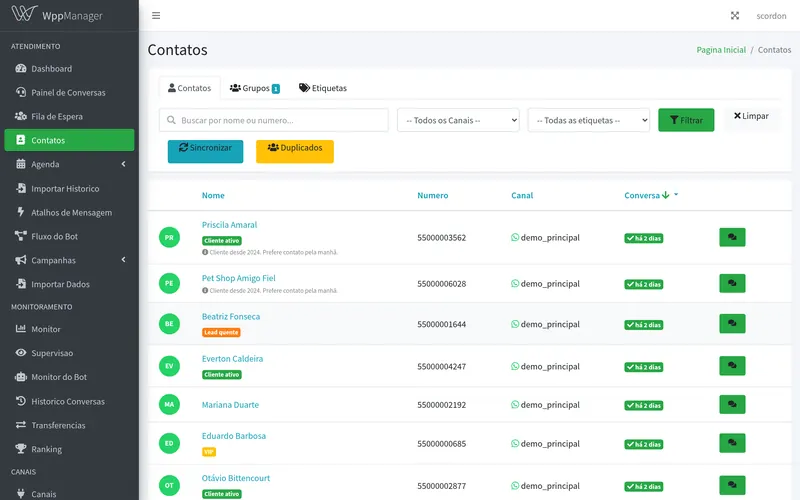Start chat with Otávio Bittencourt
Screen dimensions: 800x500
732,485
